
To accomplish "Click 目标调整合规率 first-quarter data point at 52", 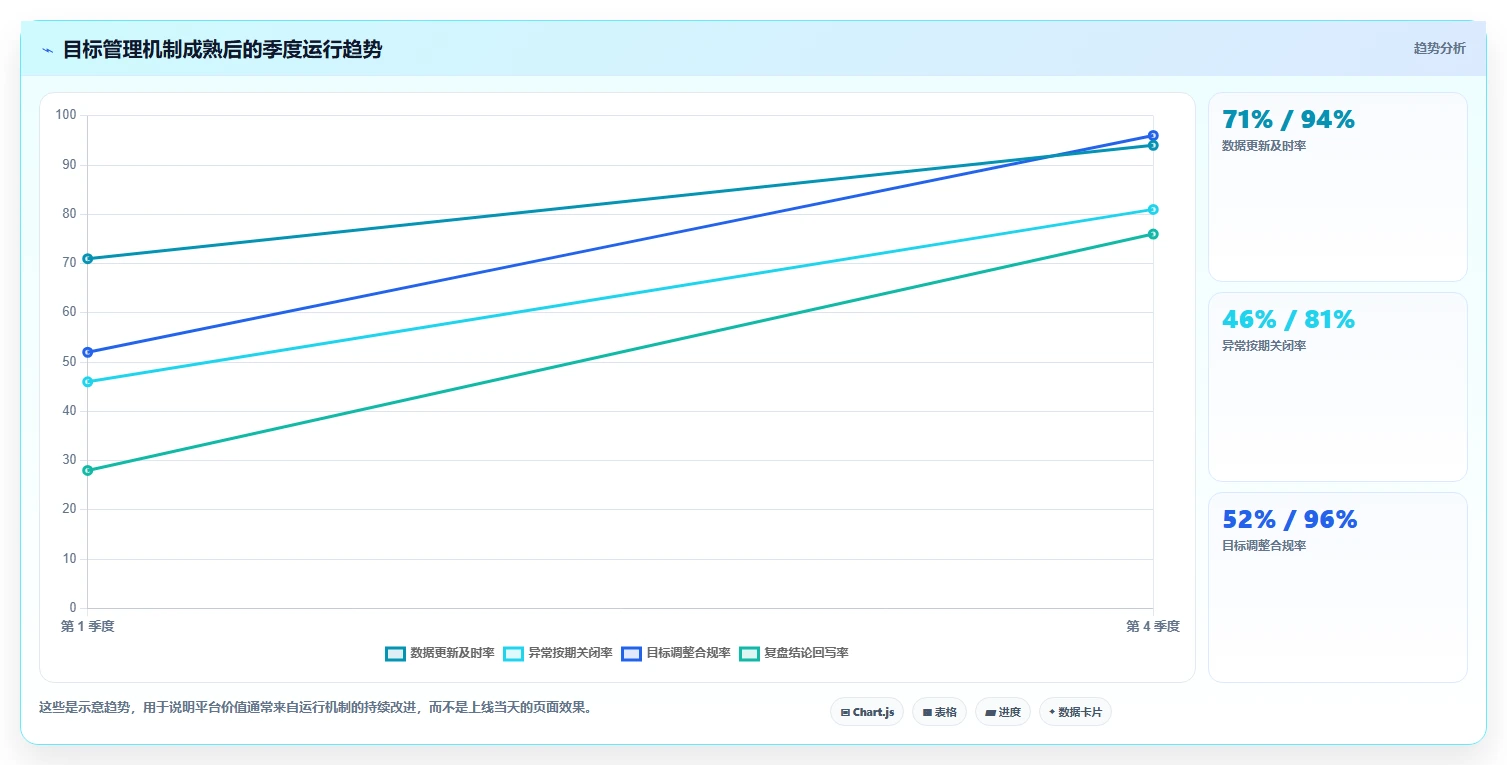I will click(x=87, y=352).
